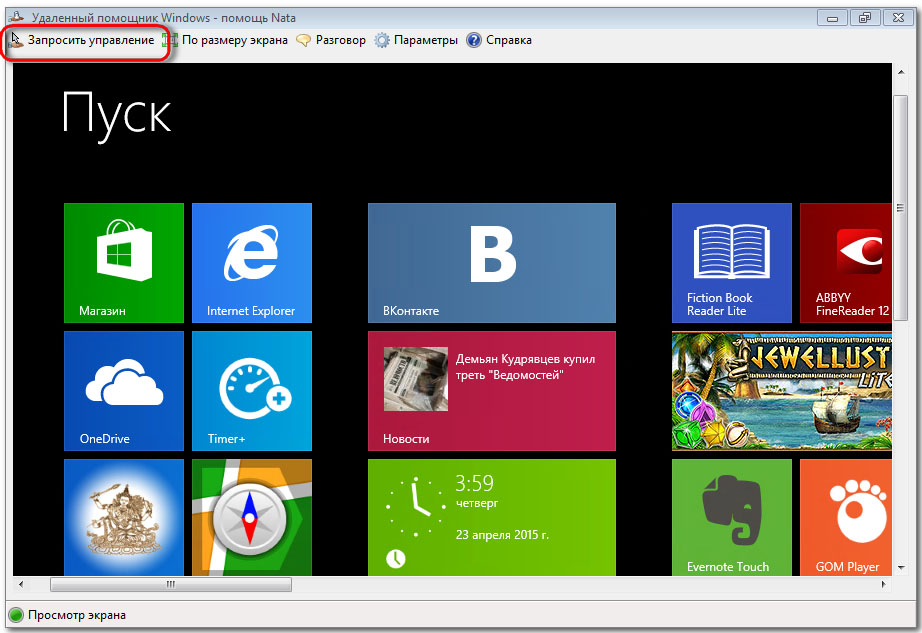Launch the Timer+ tile
The image size is (922, 633).
pyautogui.click(x=252, y=391)
